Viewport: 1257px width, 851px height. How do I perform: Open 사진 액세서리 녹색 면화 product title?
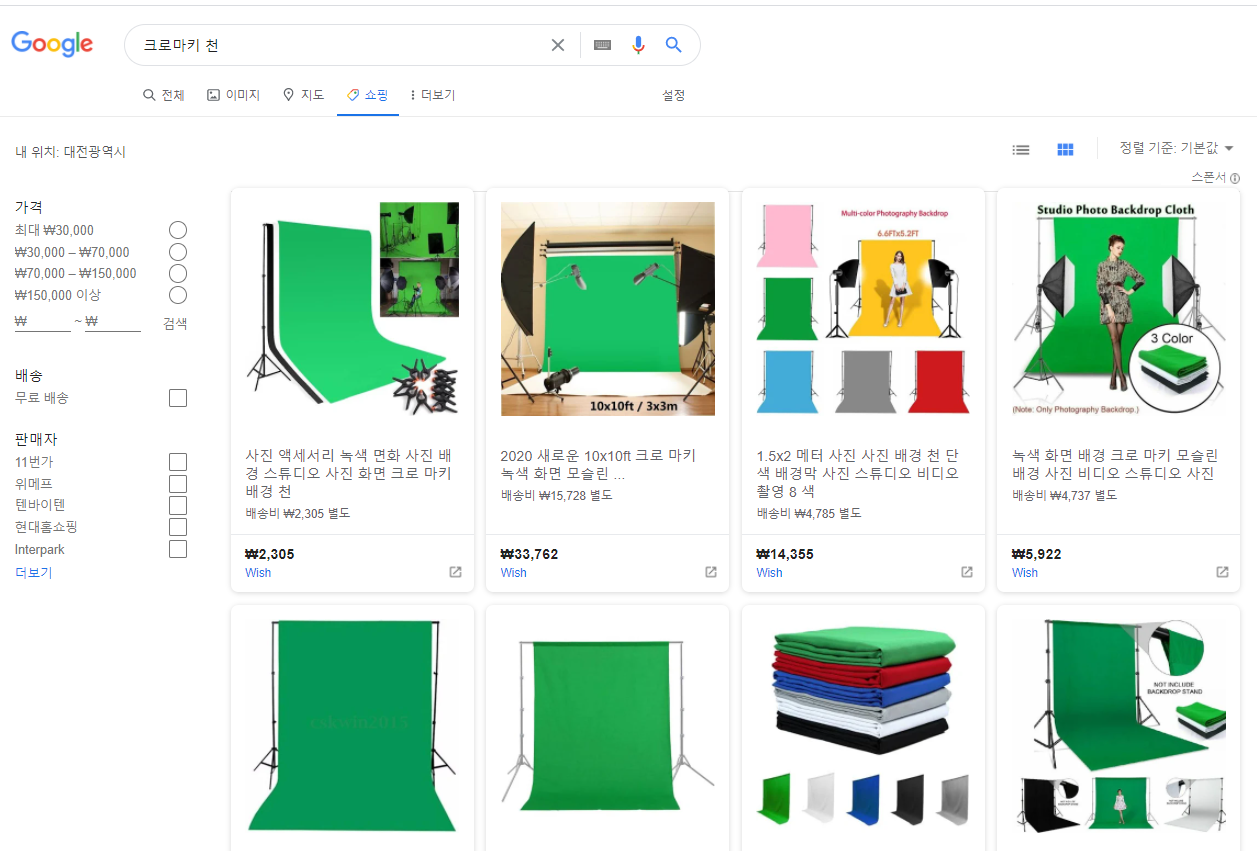click(x=349, y=473)
